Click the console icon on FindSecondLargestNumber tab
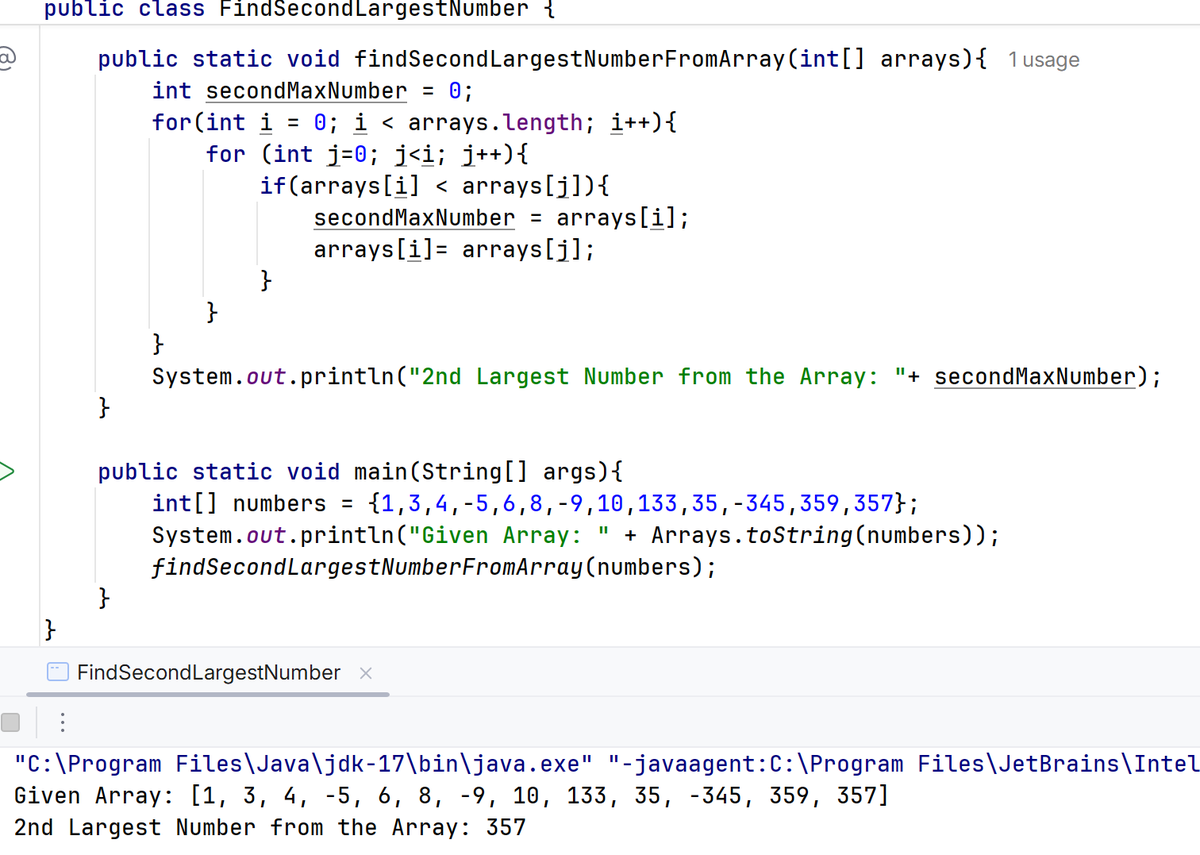The width and height of the screenshot is (1200, 855). [x=58, y=673]
